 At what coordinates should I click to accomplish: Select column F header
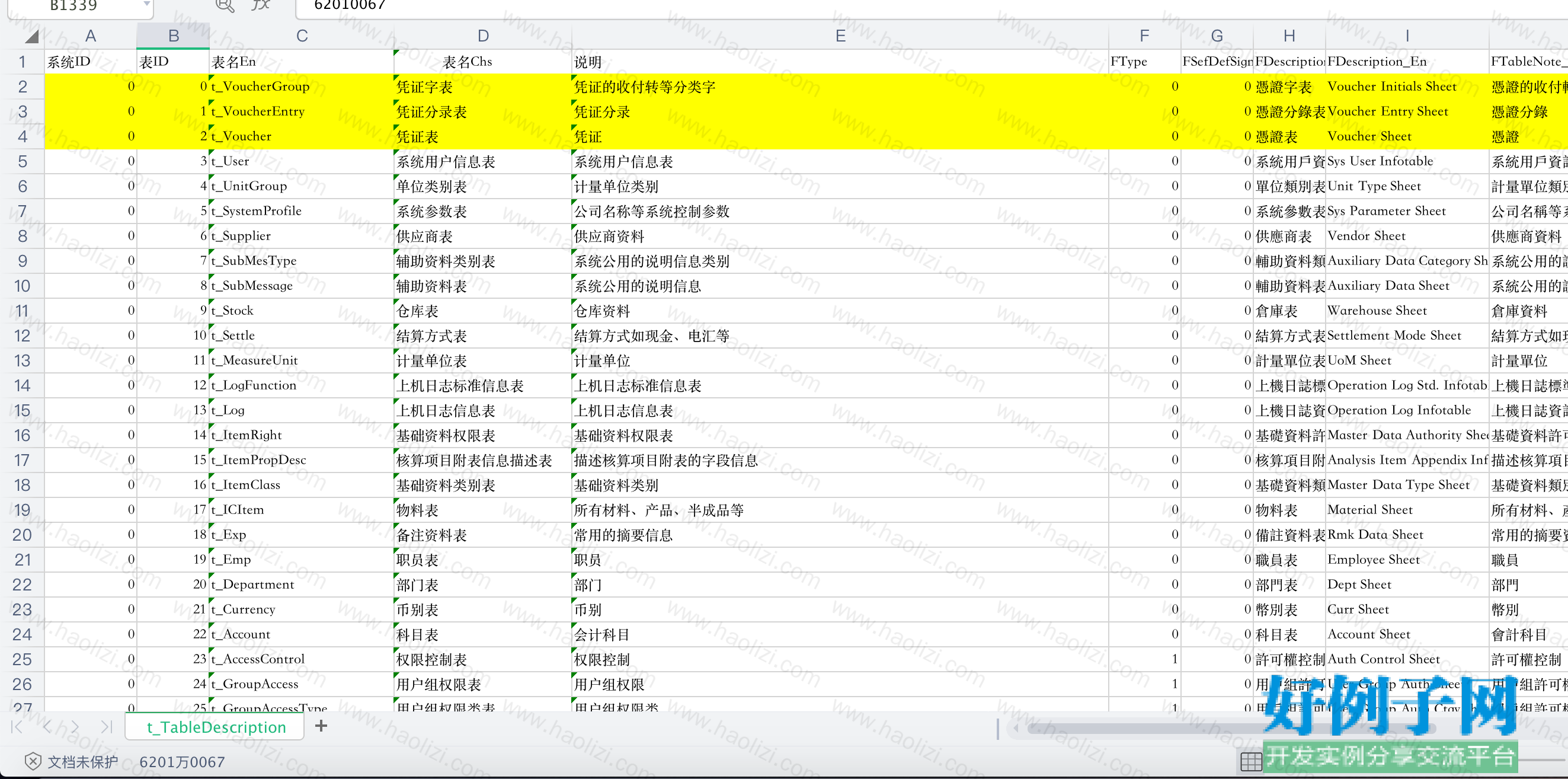[1144, 37]
